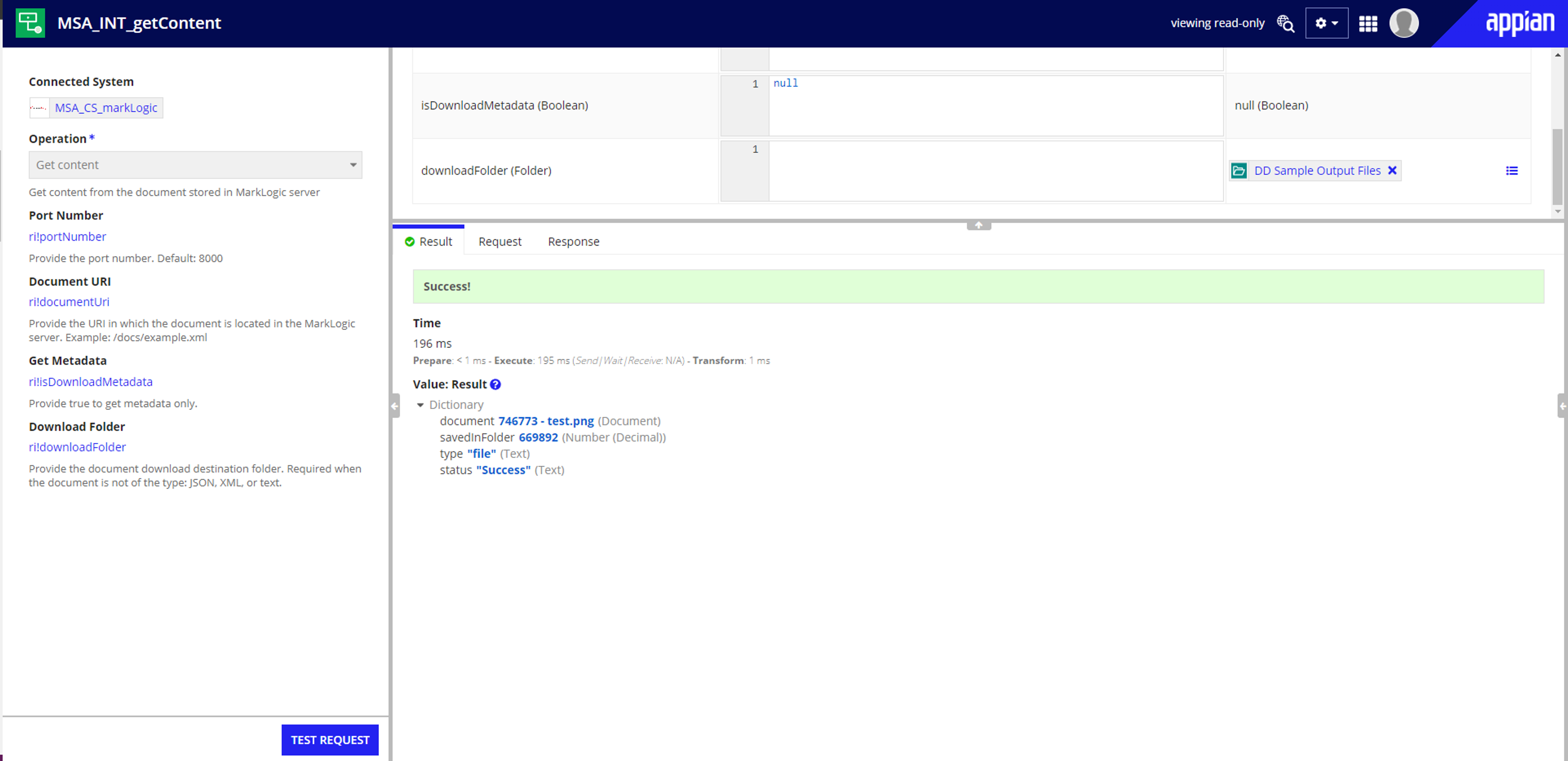Click the isDownloadMetadata expression editor containing null

click(x=996, y=106)
